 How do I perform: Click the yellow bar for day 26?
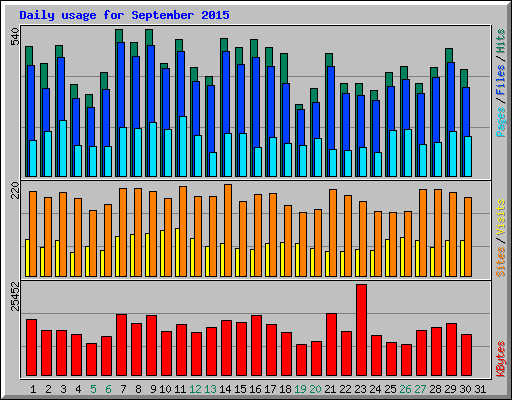click(402, 257)
